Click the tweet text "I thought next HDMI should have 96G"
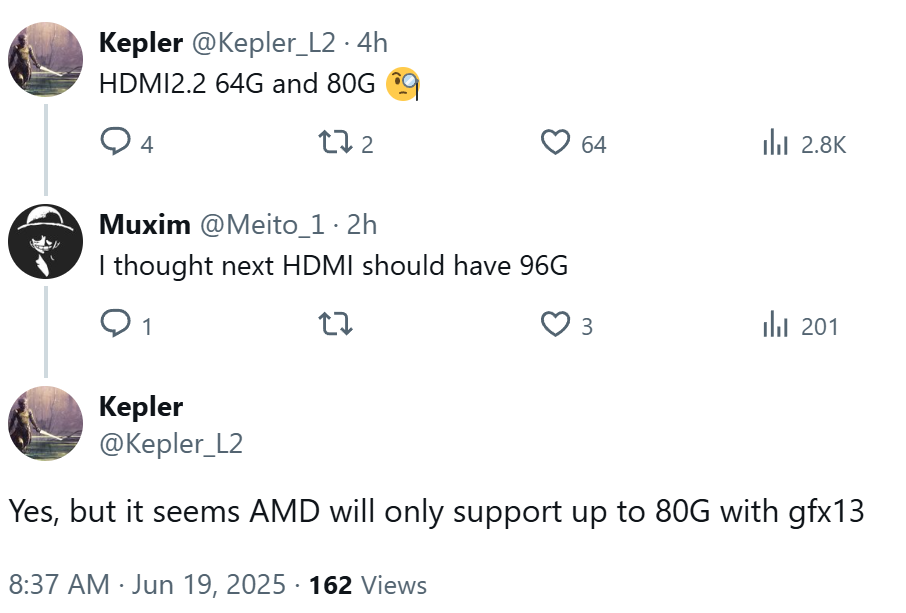The height and width of the screenshot is (613, 906). (x=333, y=266)
